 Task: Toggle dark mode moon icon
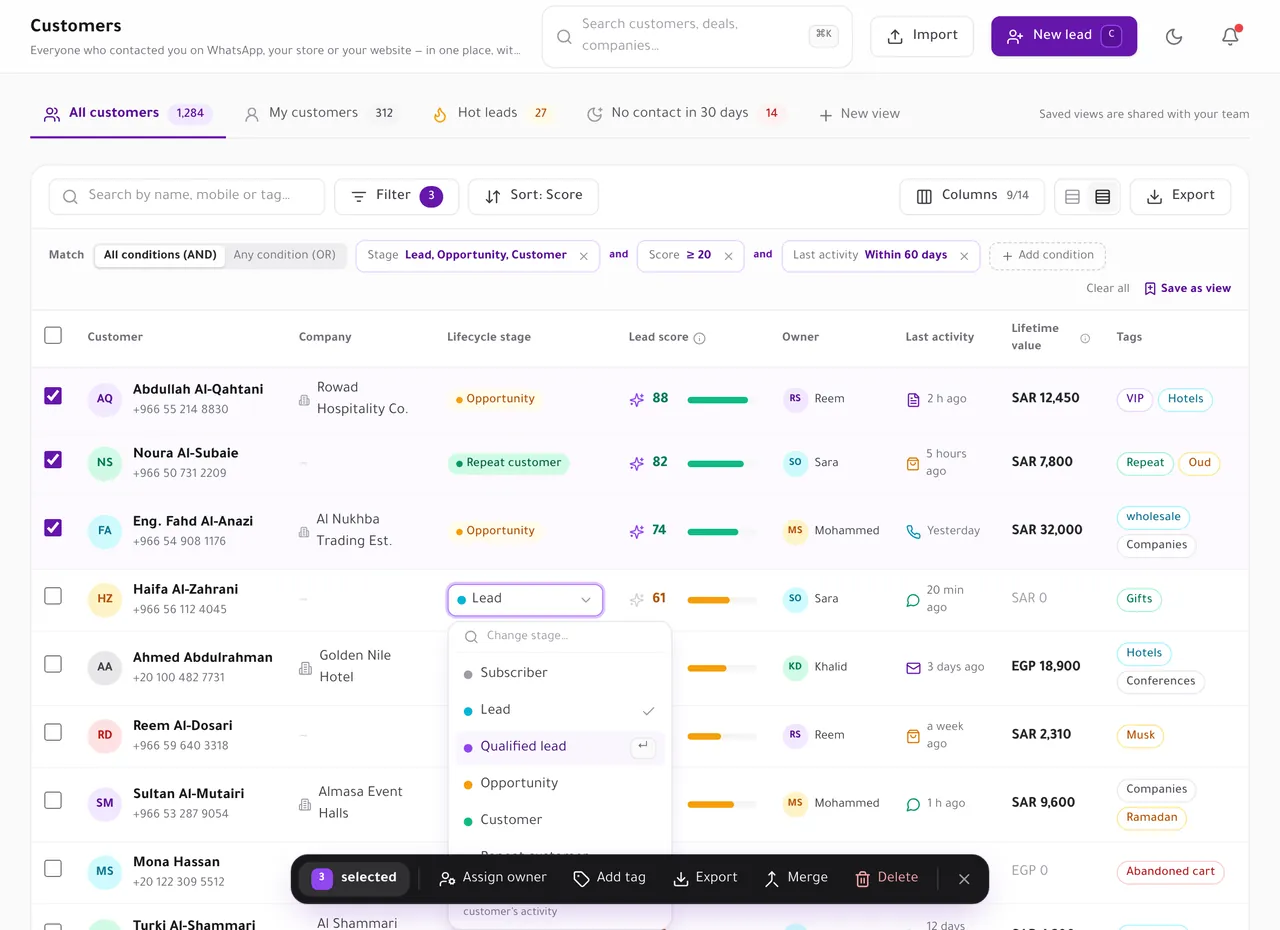1174,36
